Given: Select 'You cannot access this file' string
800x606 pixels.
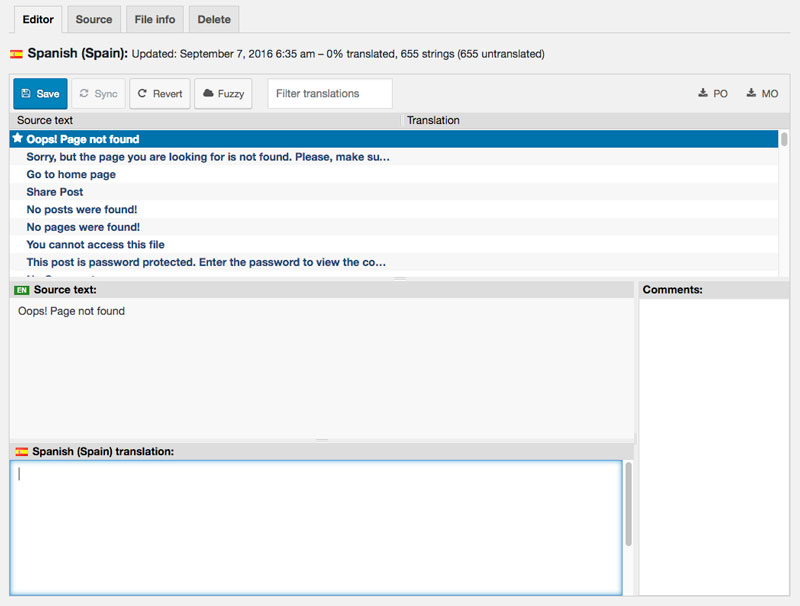Looking at the screenshot, I should (x=95, y=245).
